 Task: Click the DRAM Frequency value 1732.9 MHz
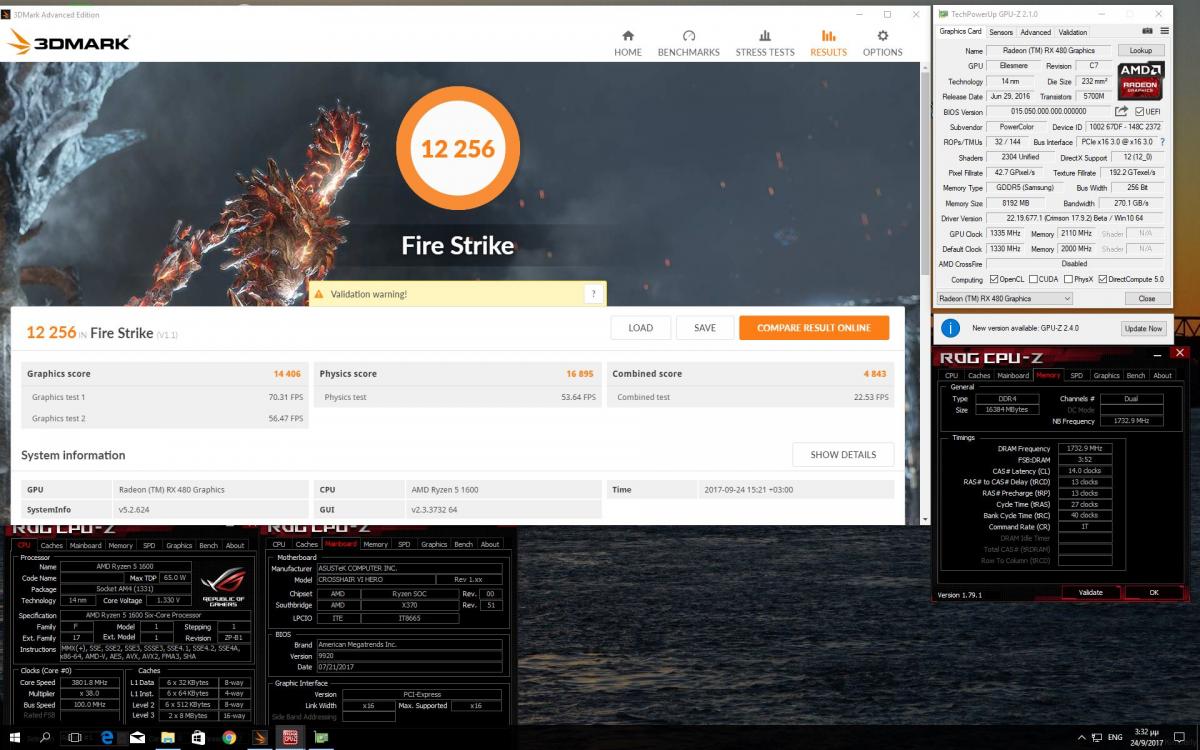pyautogui.click(x=1085, y=449)
